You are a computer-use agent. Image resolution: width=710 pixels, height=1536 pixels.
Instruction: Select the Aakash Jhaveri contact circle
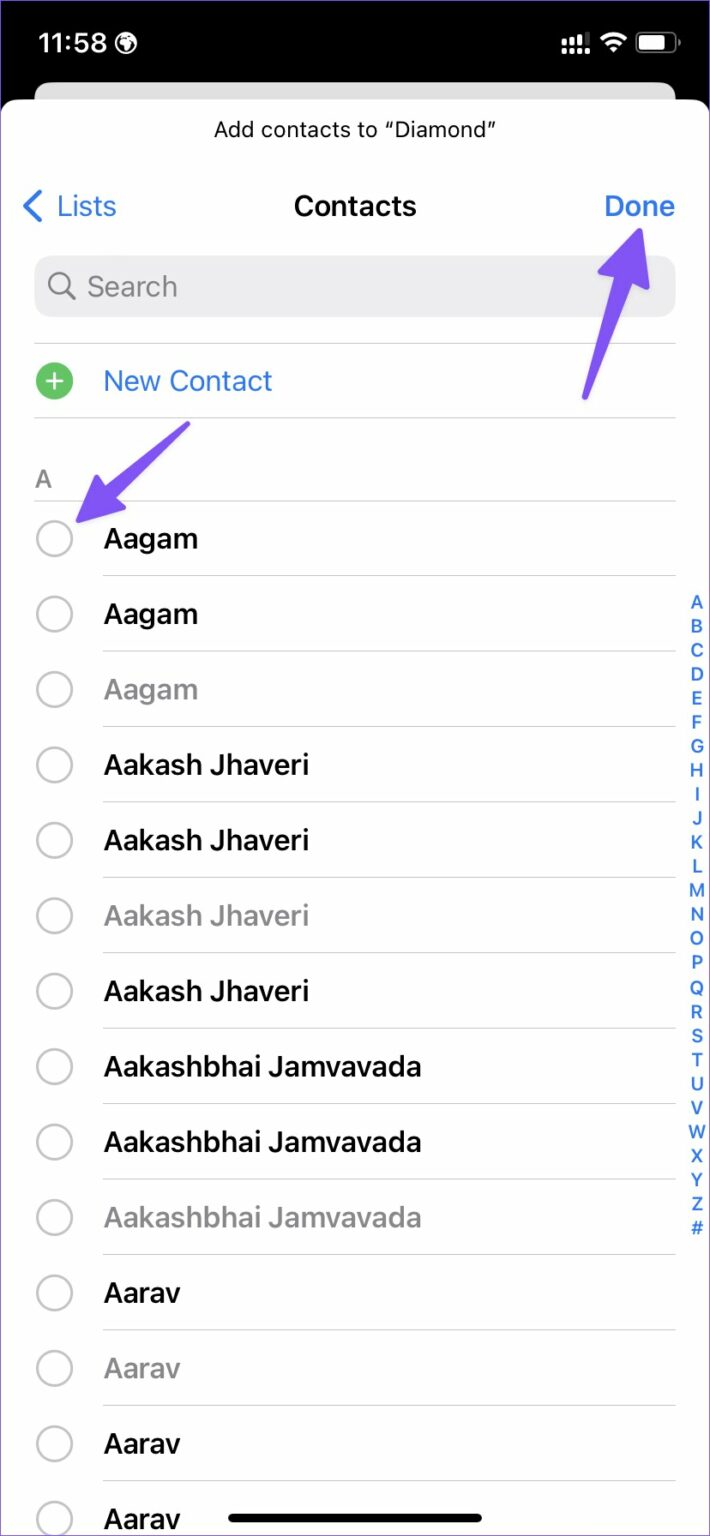(55, 765)
